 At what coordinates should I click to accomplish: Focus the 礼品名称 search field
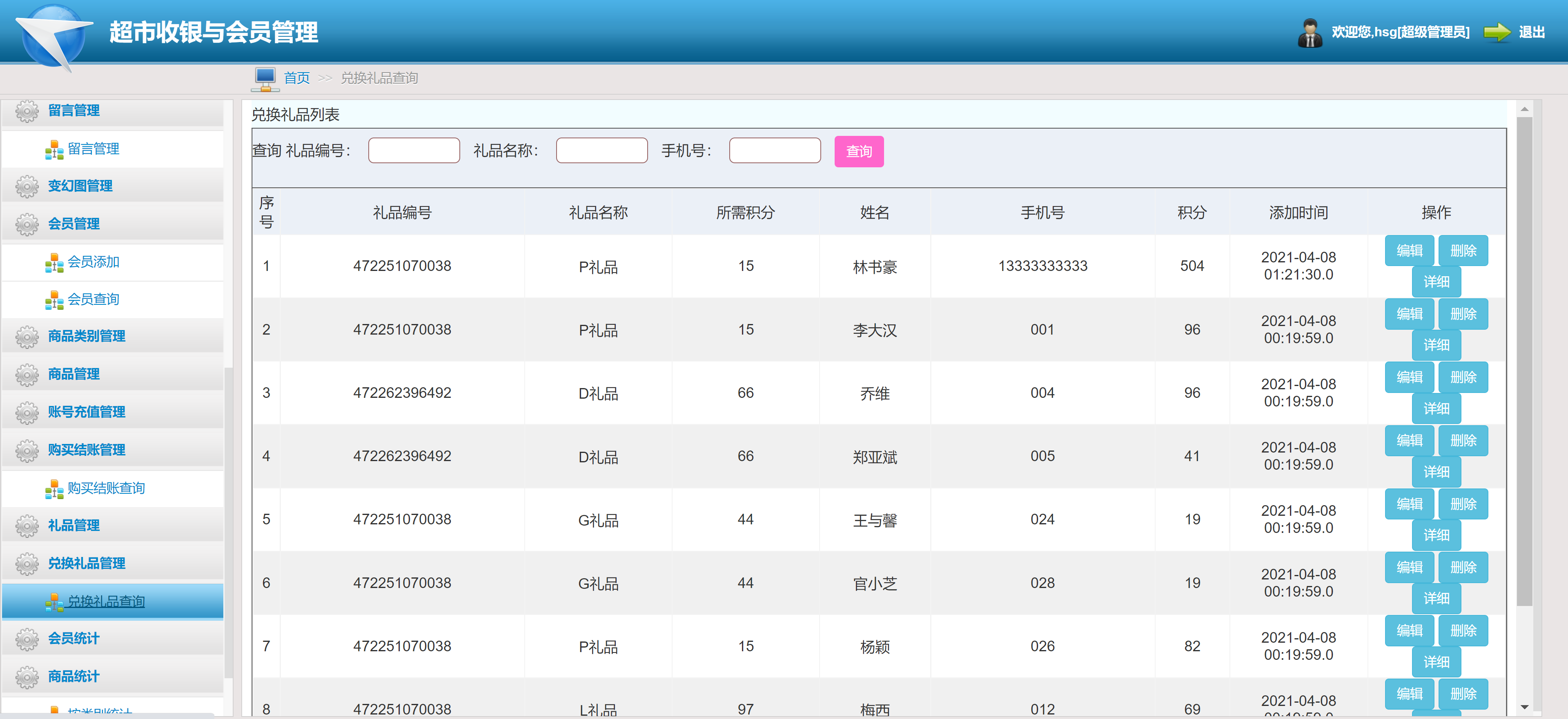coord(601,151)
